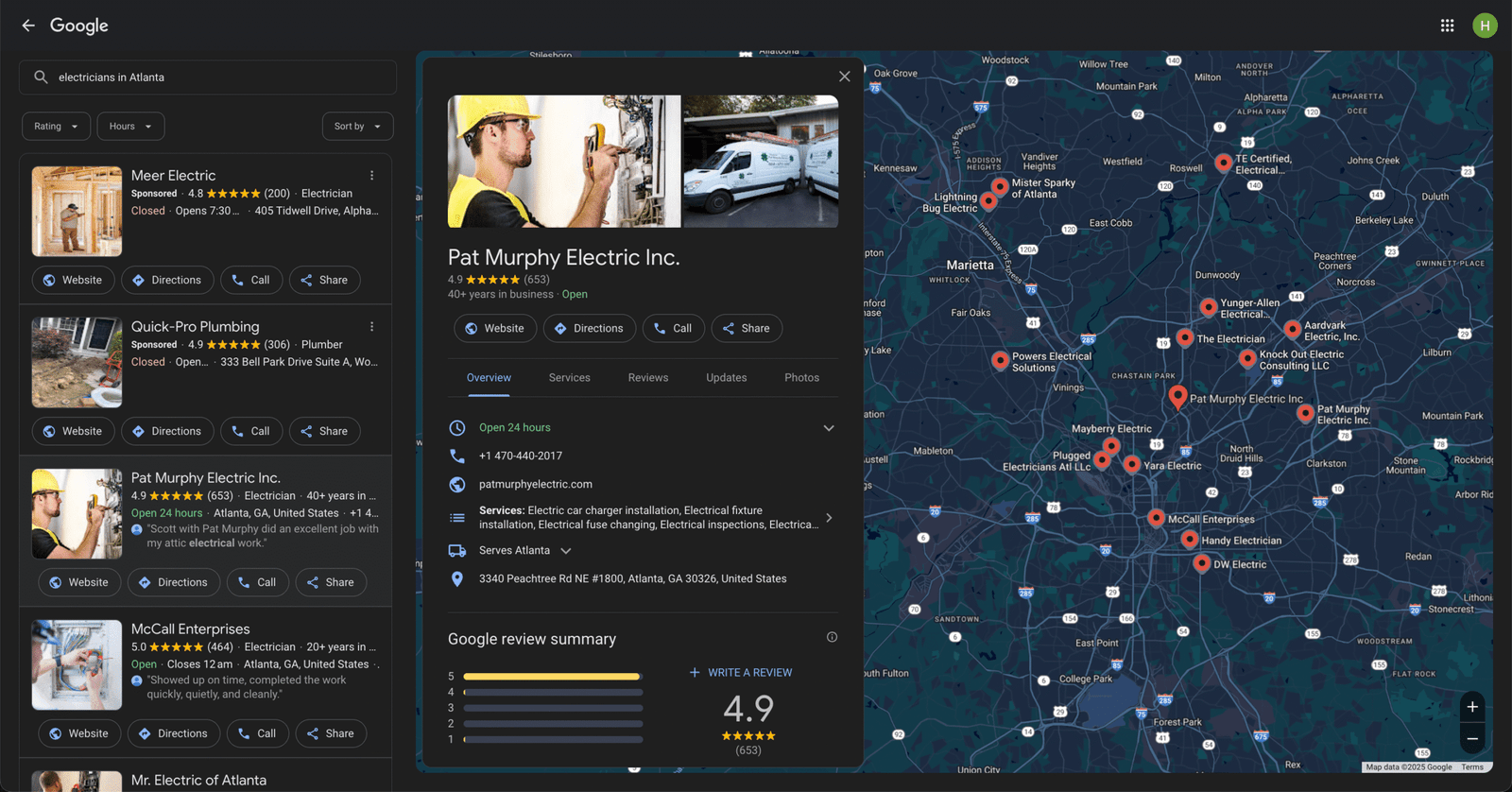Image resolution: width=1512 pixels, height=792 pixels.
Task: Open the white service van photo
Action: pos(761,162)
